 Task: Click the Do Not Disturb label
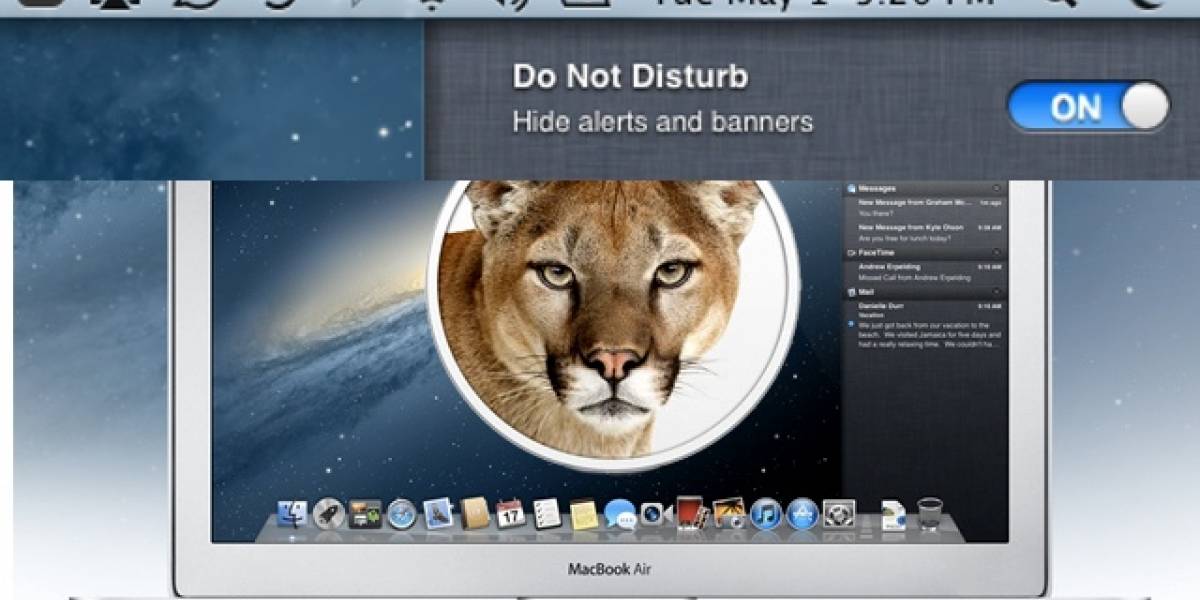[x=630, y=77]
